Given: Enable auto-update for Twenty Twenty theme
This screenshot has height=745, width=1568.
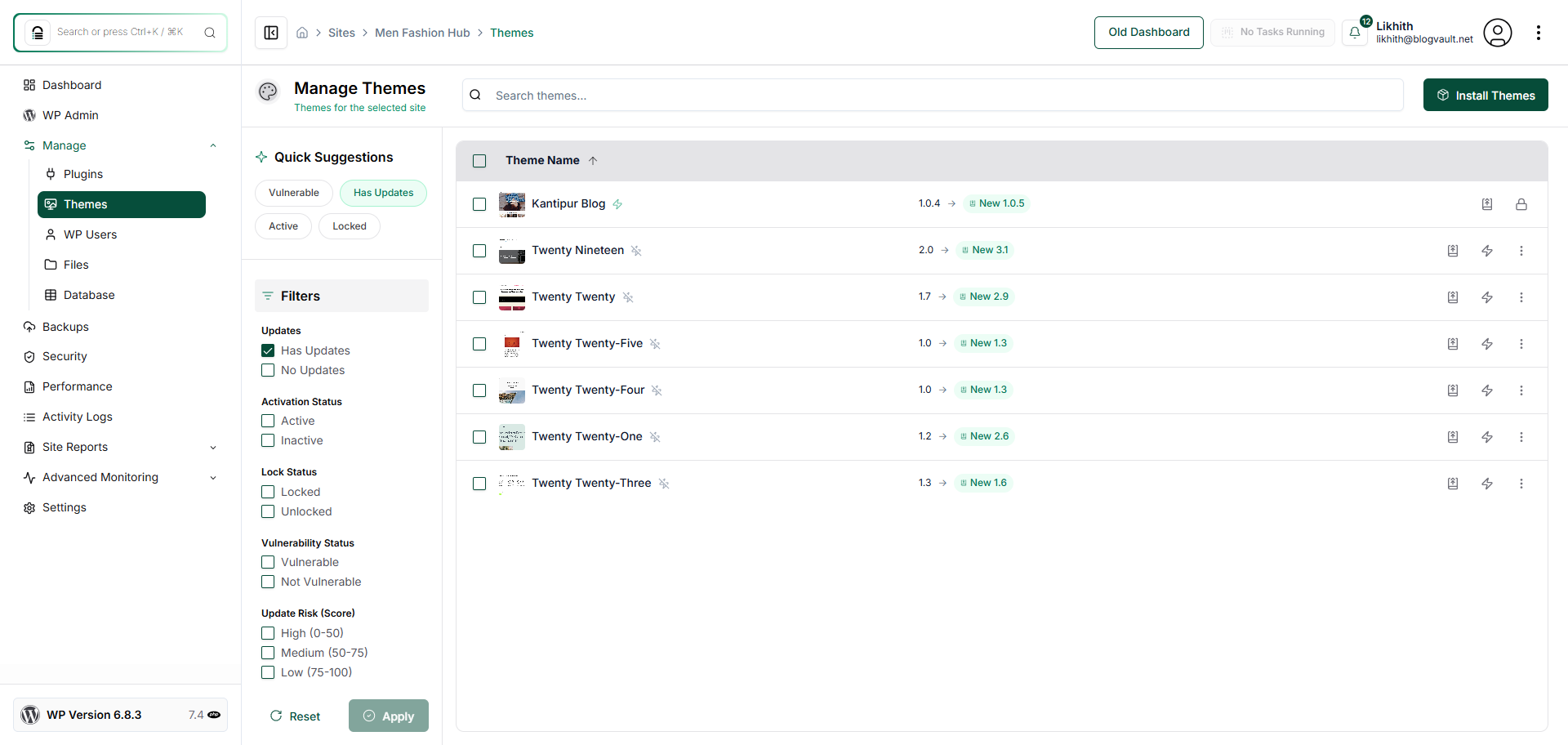Looking at the screenshot, I should point(1487,297).
